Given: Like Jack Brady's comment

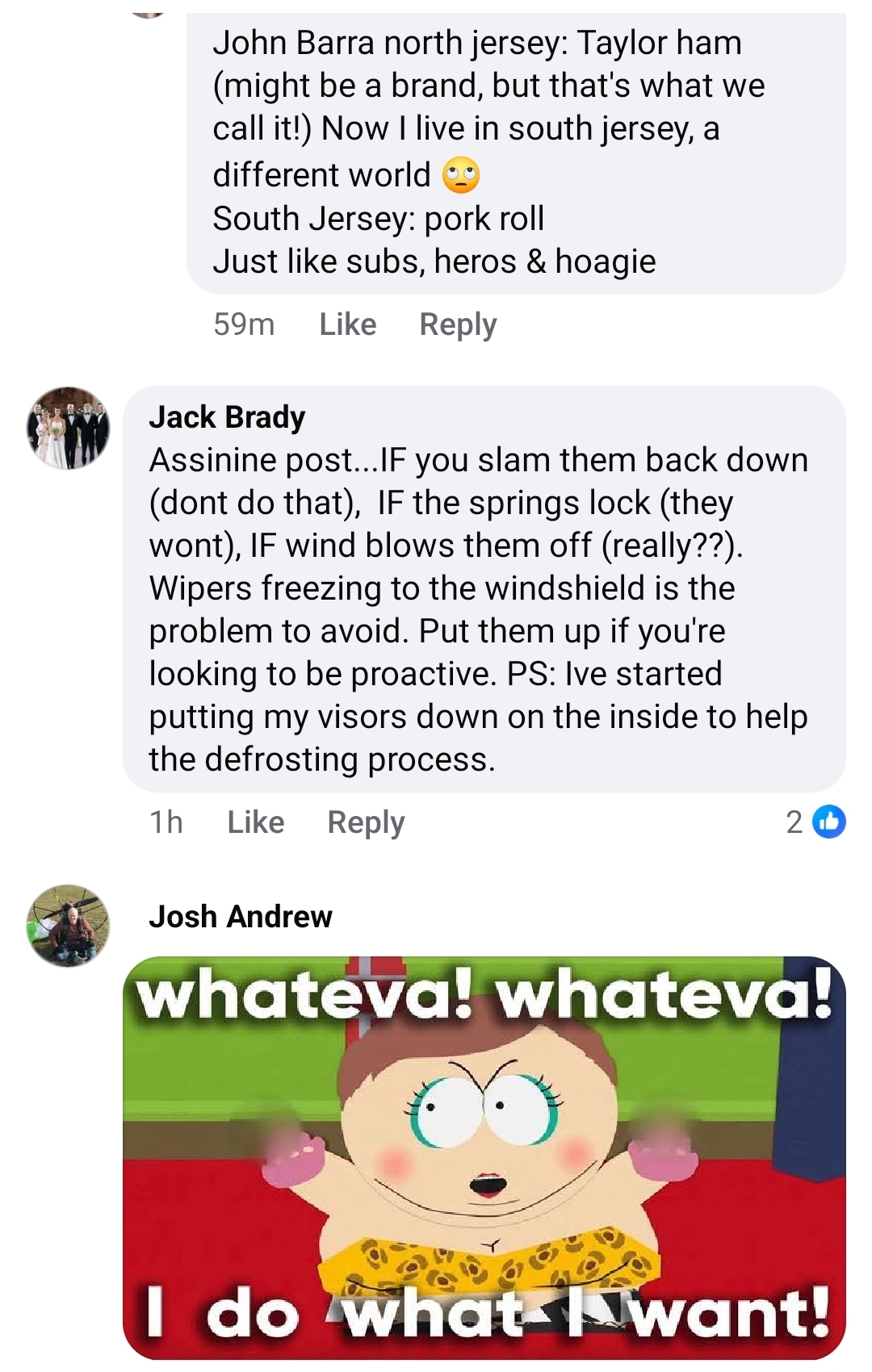Looking at the screenshot, I should pos(256,822).
